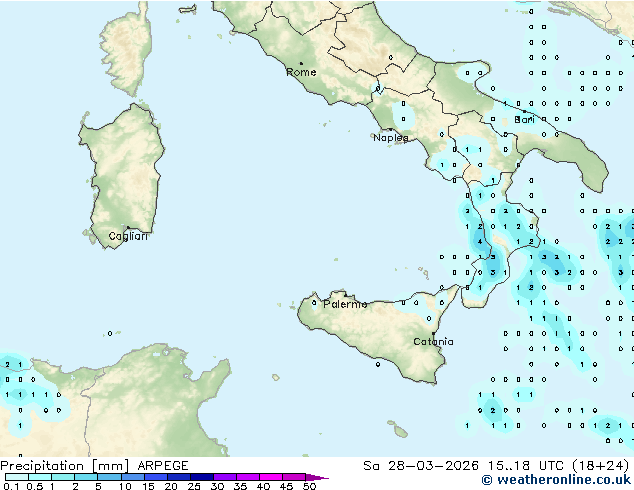Click the purple 50 mm end arrow of the legend
Screen dimensions: 634x490
pos(317,477)
